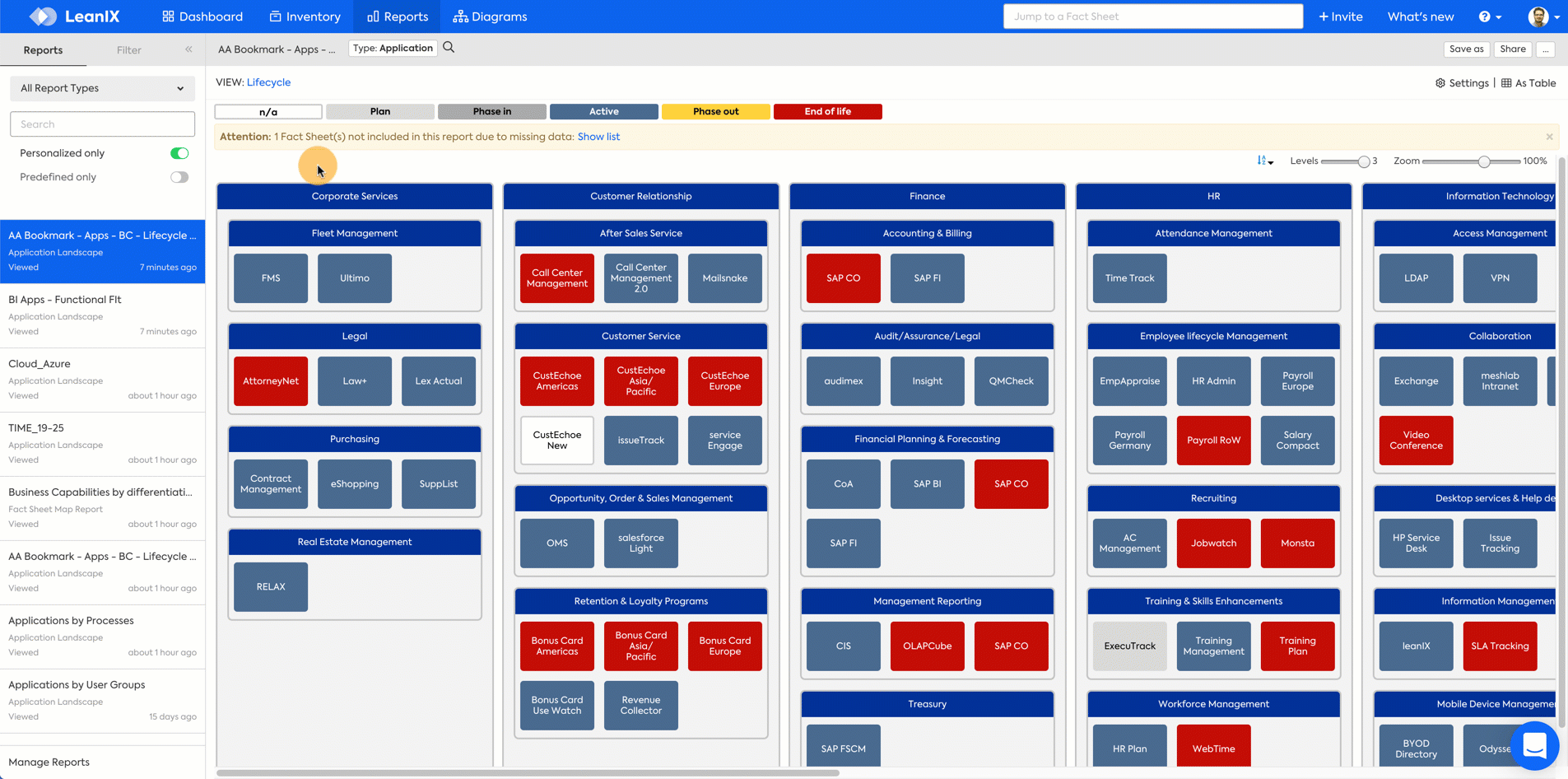Viewport: 1568px width, 779px height.
Task: Select the Payroll RoW tile
Action: point(1214,441)
